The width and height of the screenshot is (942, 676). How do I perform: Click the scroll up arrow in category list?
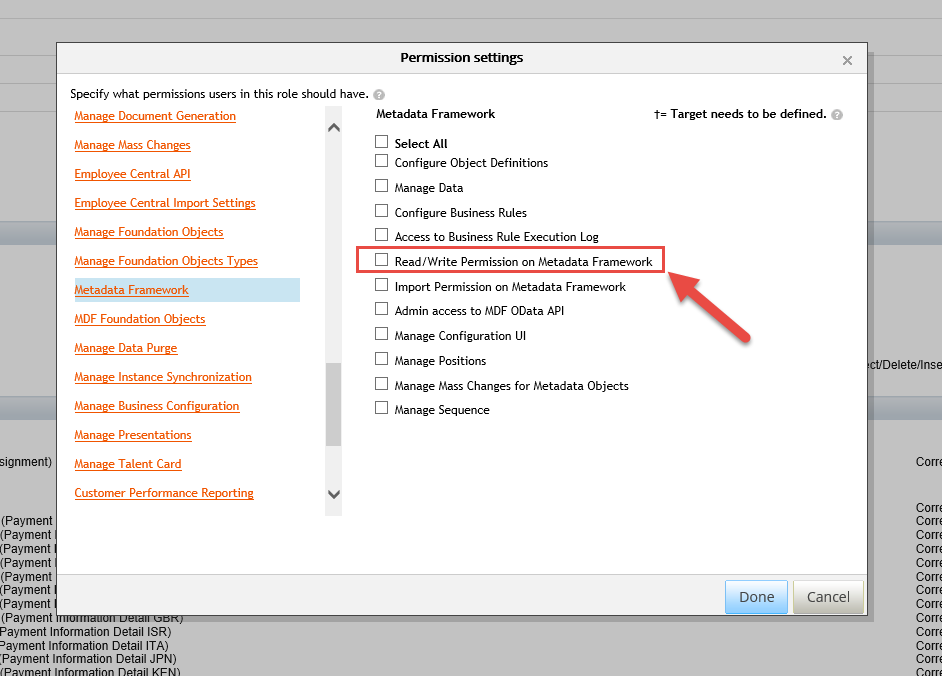pyautogui.click(x=334, y=127)
